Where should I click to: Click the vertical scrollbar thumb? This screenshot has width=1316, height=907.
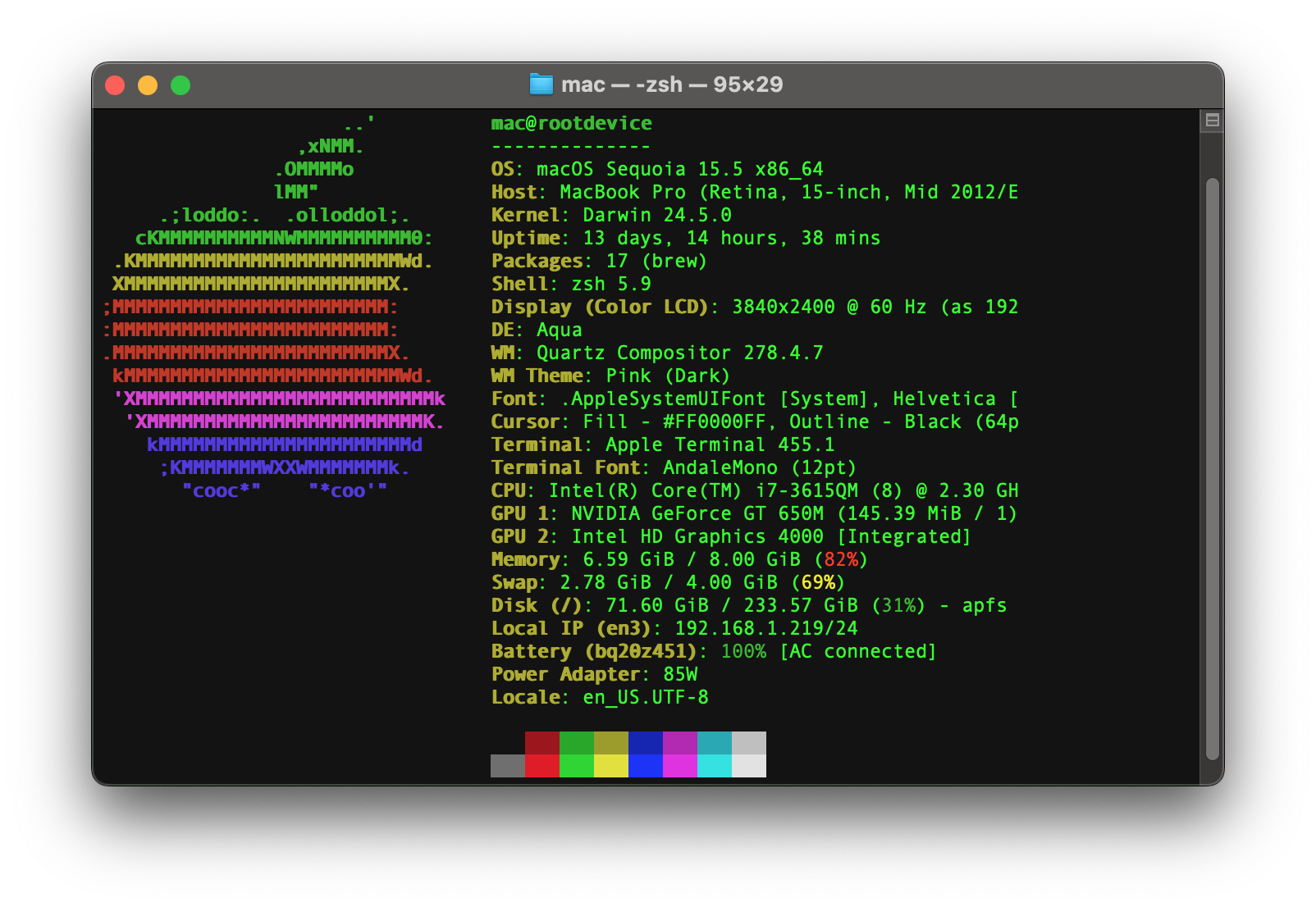tap(1212, 469)
